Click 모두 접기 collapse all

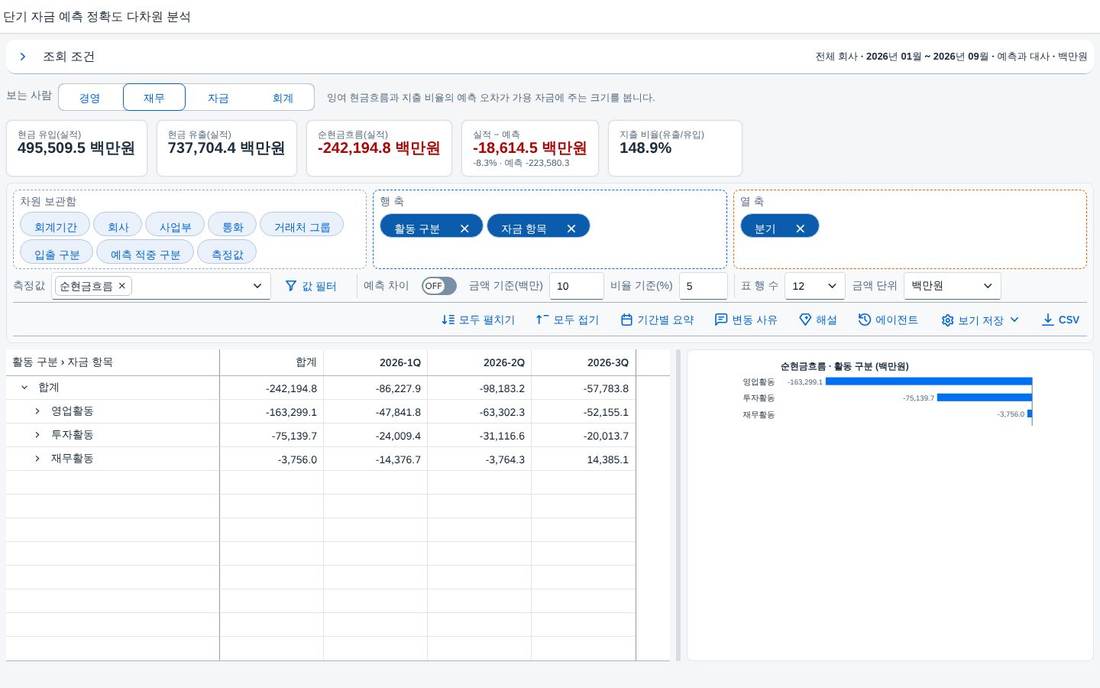[x=567, y=320]
